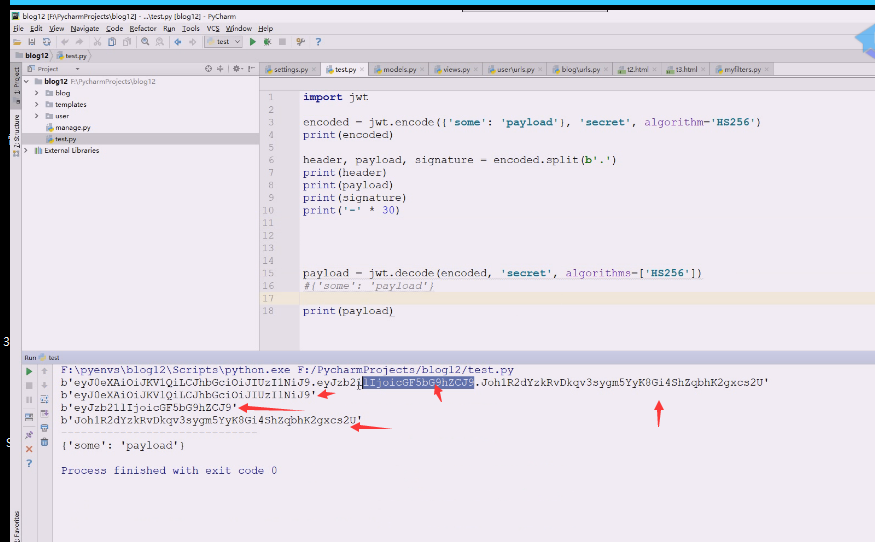Click the Redo arrow in toolbar
Image resolution: width=875 pixels, height=542 pixels.
[x=79, y=42]
